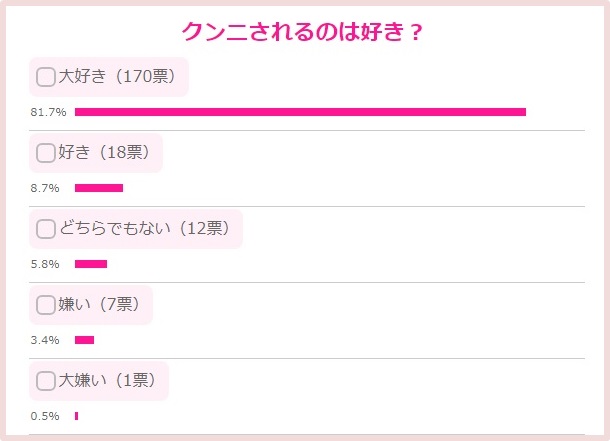Toggle the 大嫌い（1票）checkbox
The image size is (610, 441).
[x=45, y=381]
